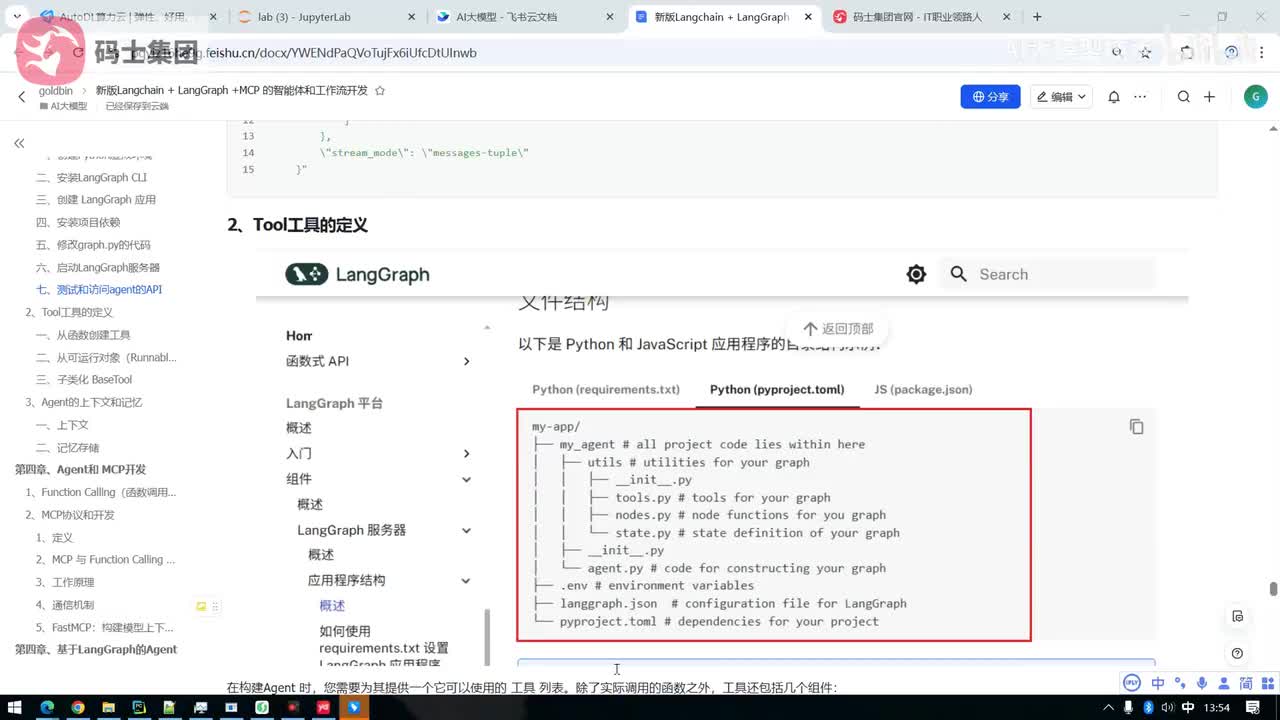This screenshot has height=720, width=1280.
Task: Jump to 第四章、Agent和 MCP开发 outline item
Action: pos(80,470)
